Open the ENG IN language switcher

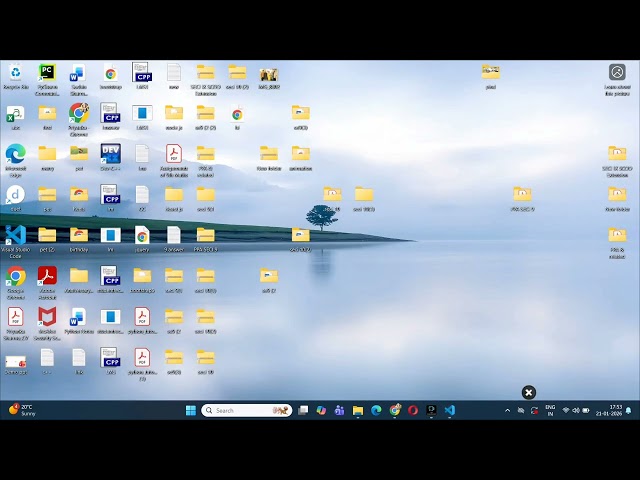(x=550, y=410)
